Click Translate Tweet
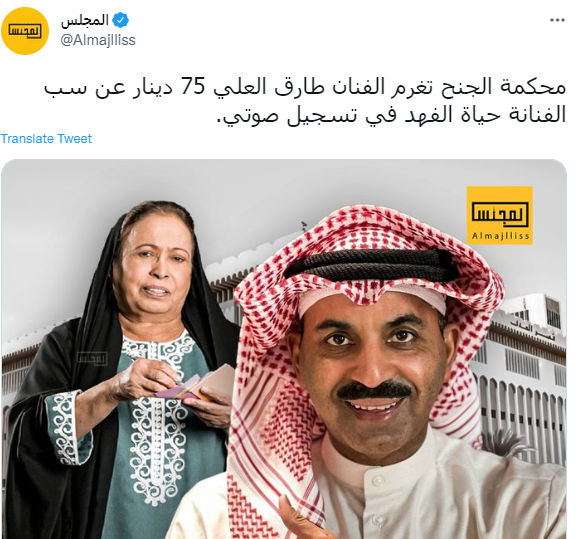This screenshot has height=539, width=583. pyautogui.click(x=46, y=139)
